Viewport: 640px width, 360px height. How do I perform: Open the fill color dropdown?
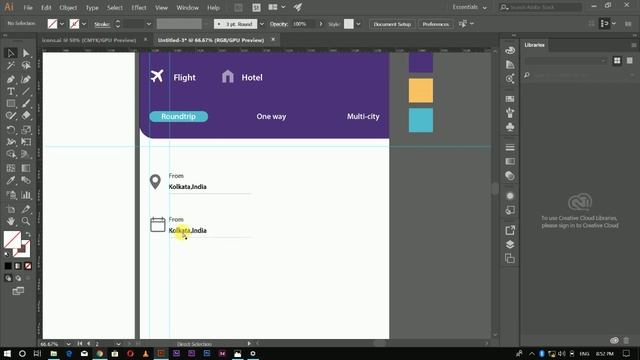tap(62, 24)
